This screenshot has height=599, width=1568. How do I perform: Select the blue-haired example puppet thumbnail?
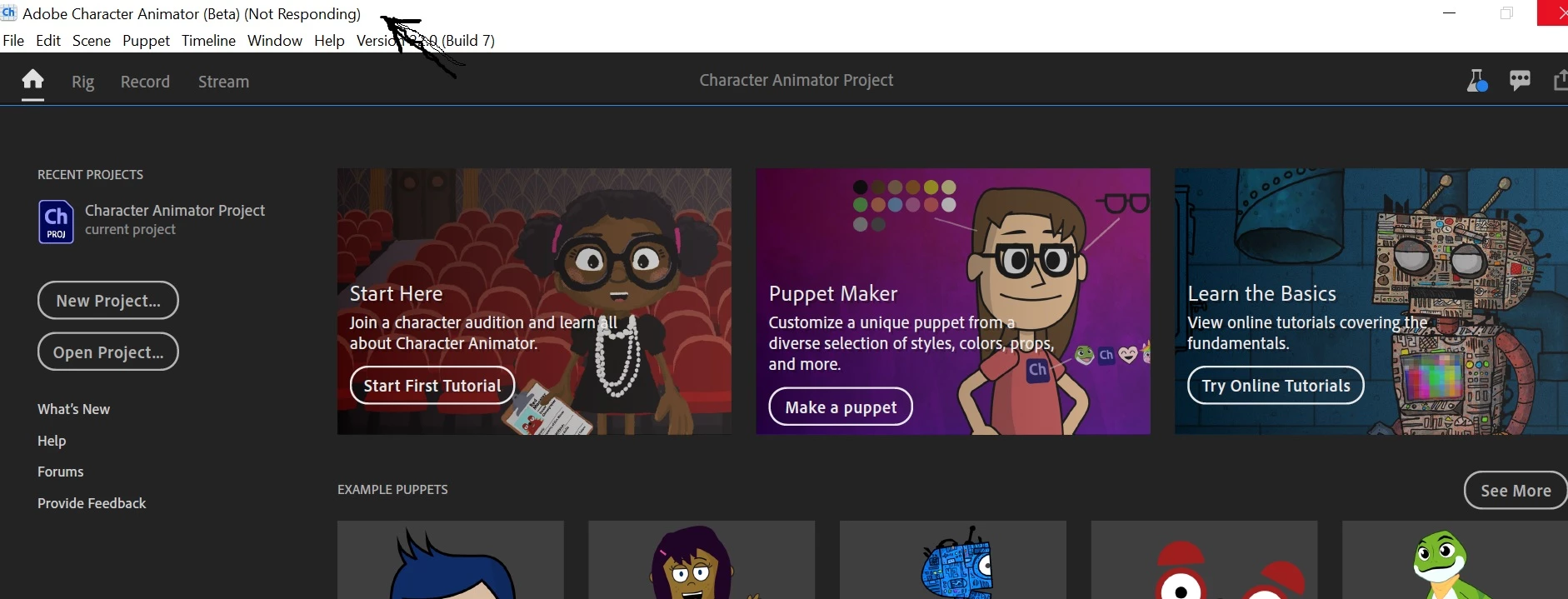451,560
